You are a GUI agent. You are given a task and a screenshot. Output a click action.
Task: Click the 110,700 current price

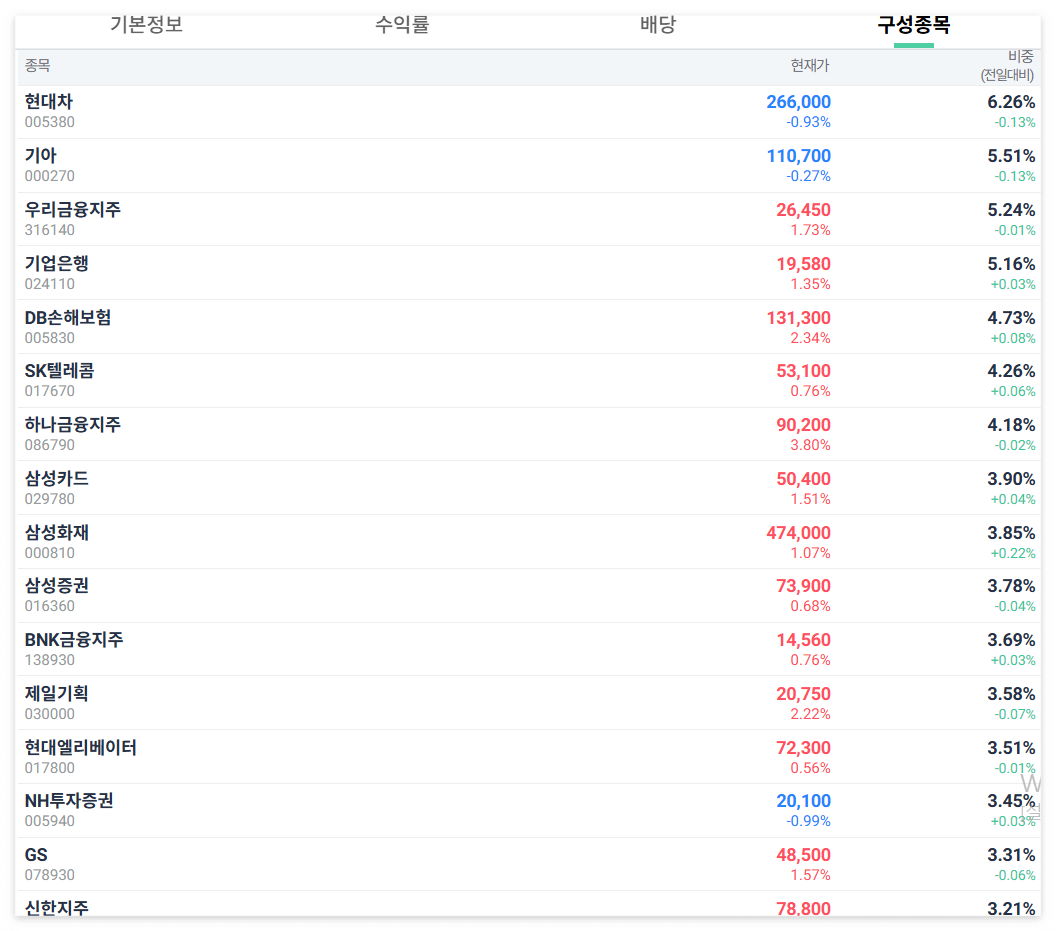point(799,156)
